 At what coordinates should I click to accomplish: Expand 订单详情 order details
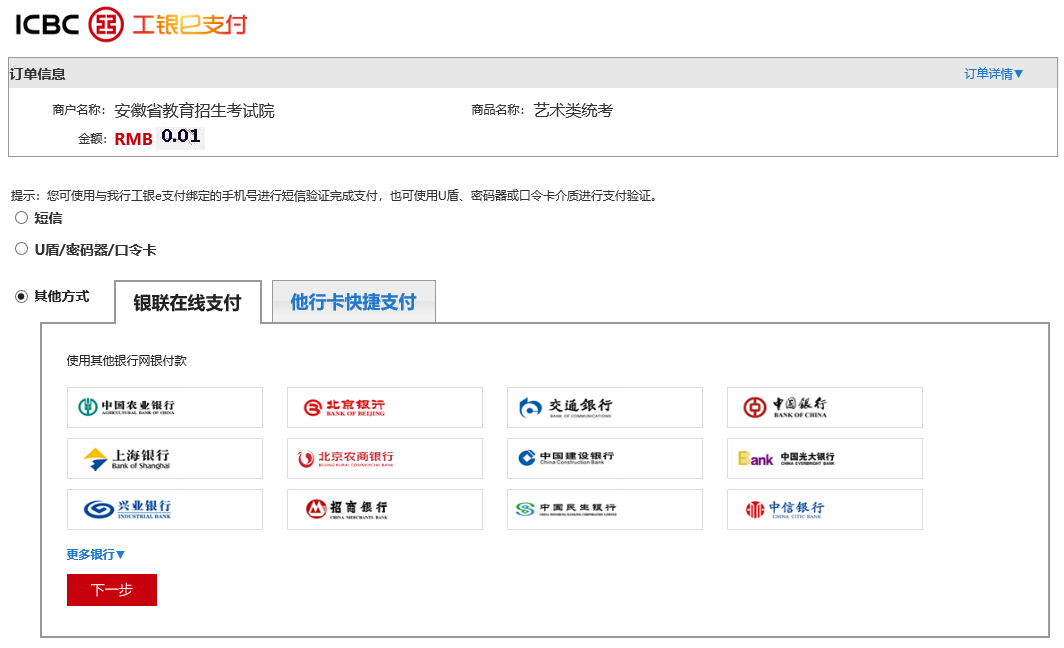point(993,74)
